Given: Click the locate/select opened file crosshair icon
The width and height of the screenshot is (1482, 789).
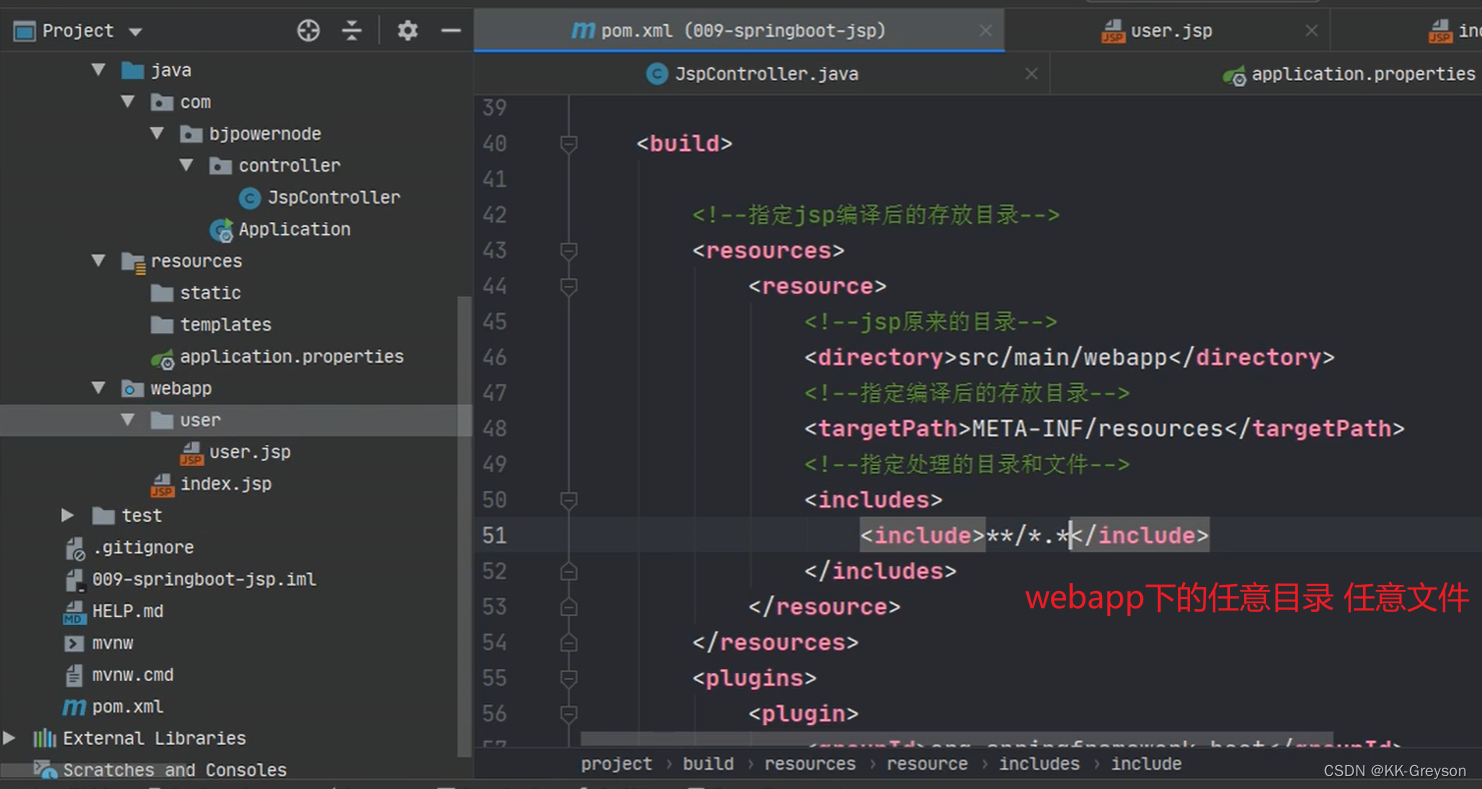Looking at the screenshot, I should [x=308, y=31].
